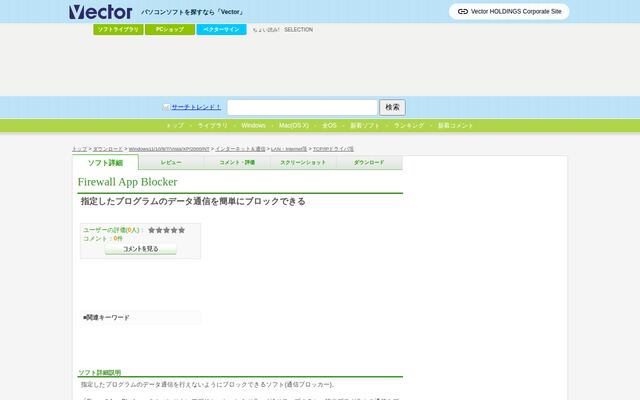This screenshot has width=640, height=400.
Task: Click the third rating star
Action: (x=167, y=230)
